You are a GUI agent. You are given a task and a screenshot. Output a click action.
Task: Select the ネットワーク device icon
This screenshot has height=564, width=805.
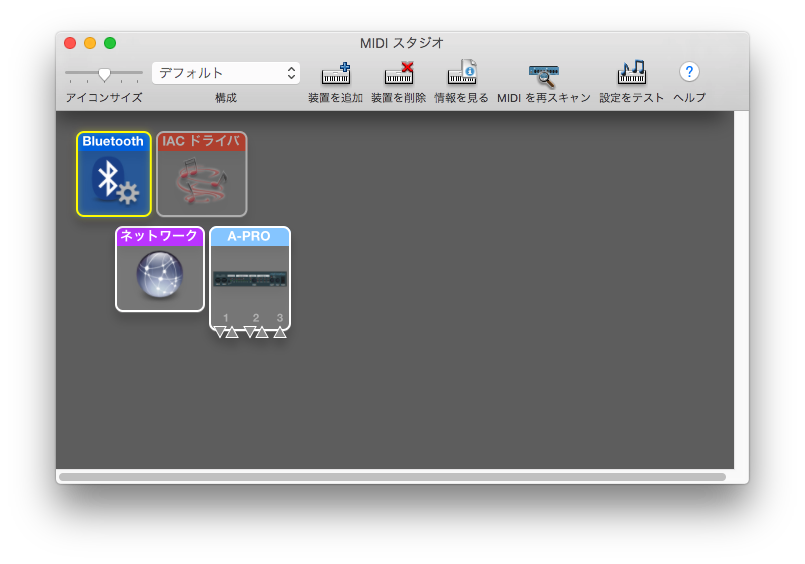coord(160,269)
